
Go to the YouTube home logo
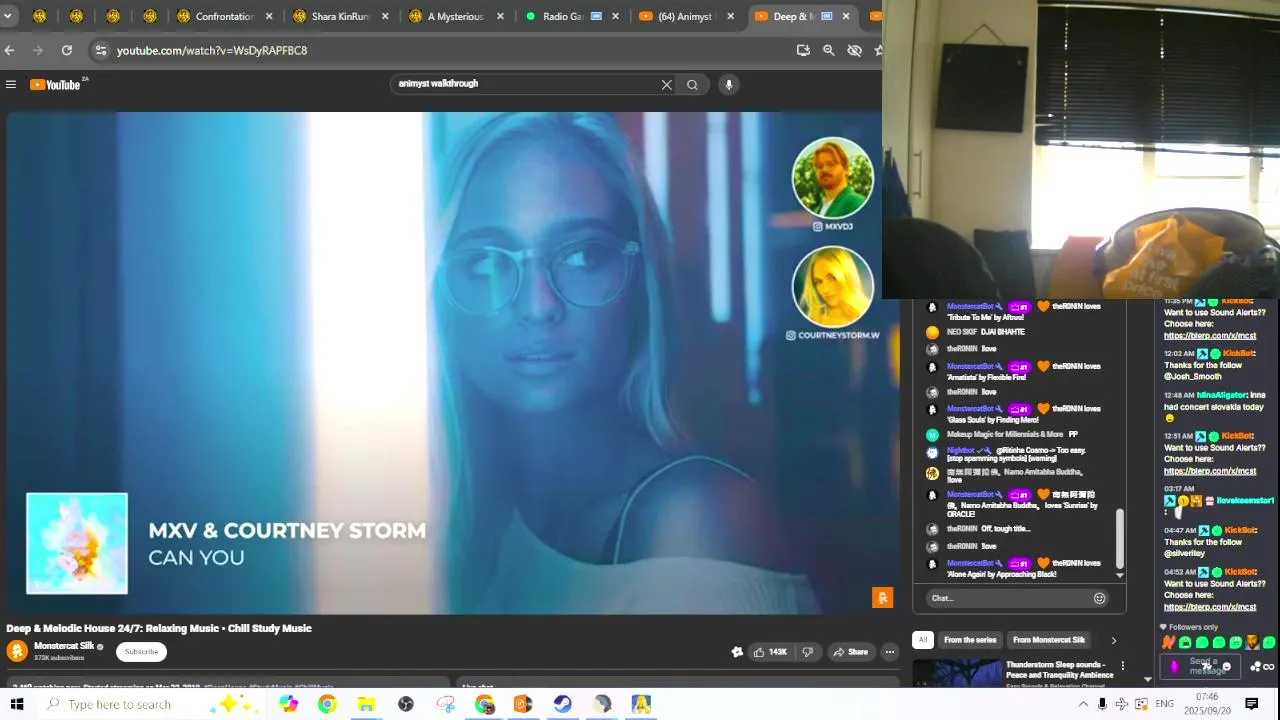[x=56, y=85]
